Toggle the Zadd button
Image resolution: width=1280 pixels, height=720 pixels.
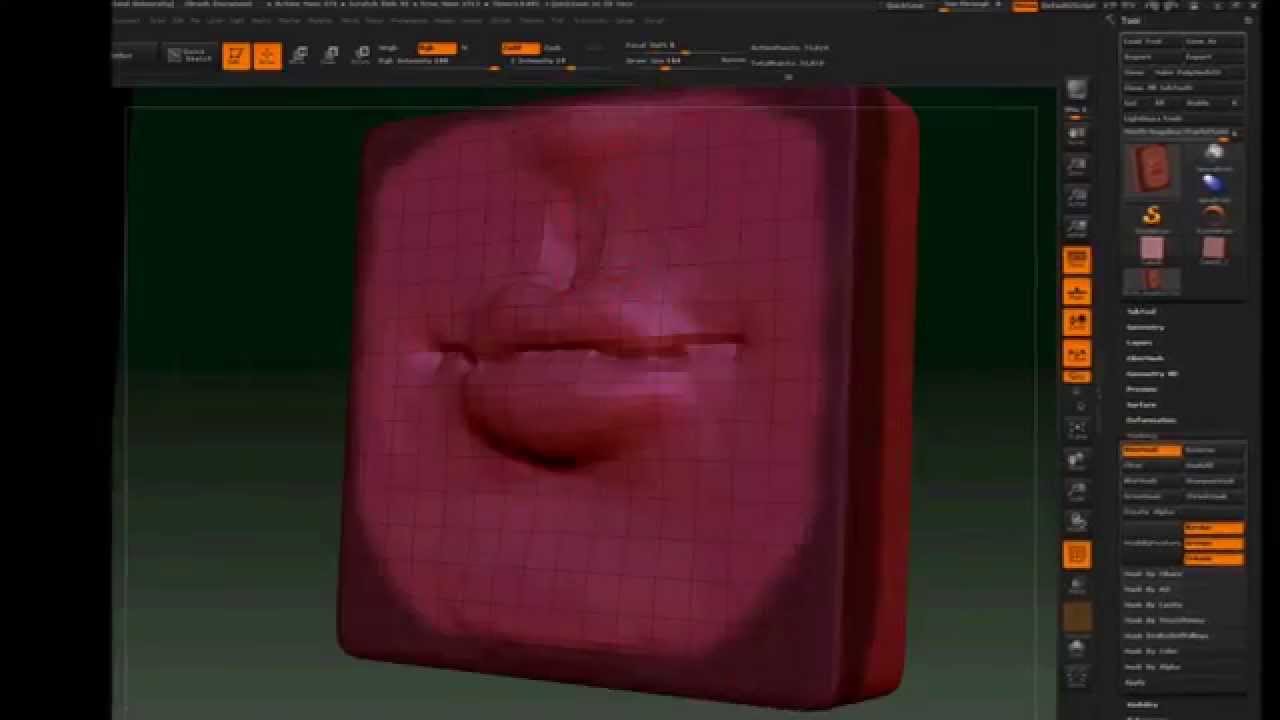pyautogui.click(x=520, y=48)
